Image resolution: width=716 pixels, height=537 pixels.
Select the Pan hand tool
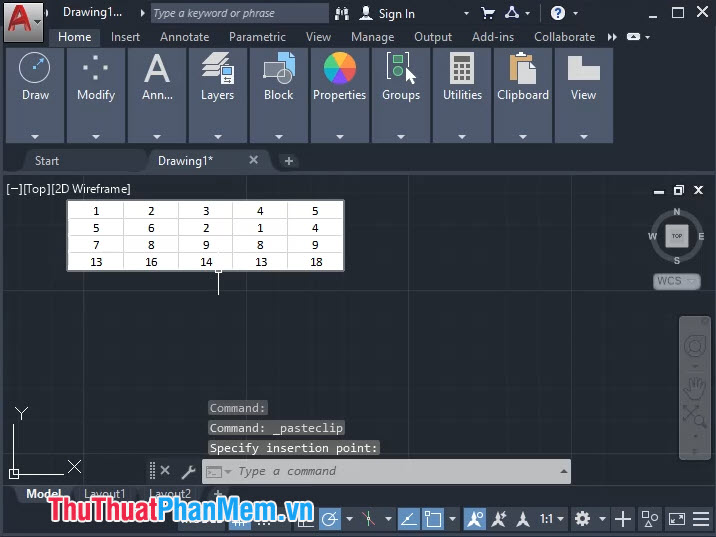click(x=695, y=388)
